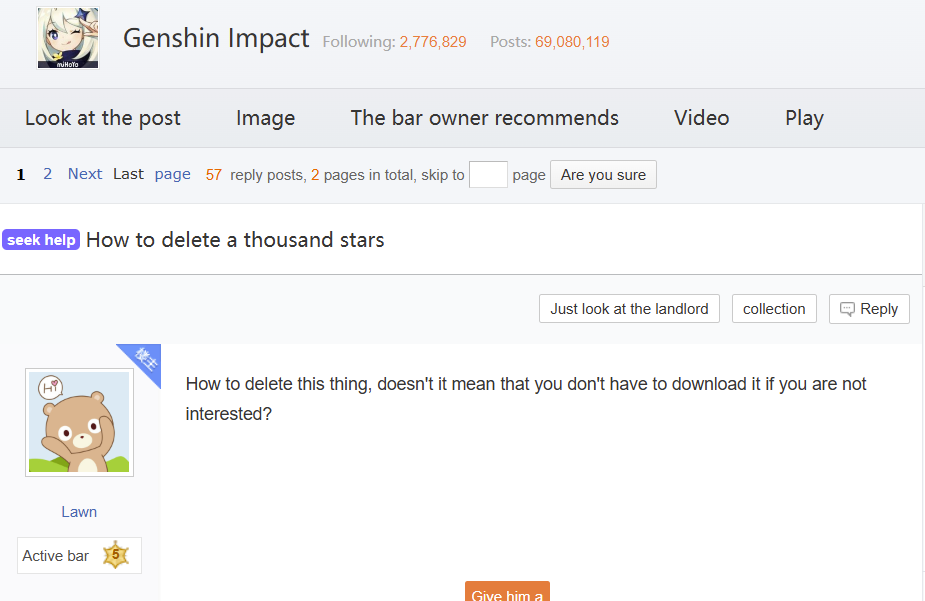Click the thread title How to delete a thousand stars
This screenshot has height=601, width=925.
pyautogui.click(x=235, y=240)
